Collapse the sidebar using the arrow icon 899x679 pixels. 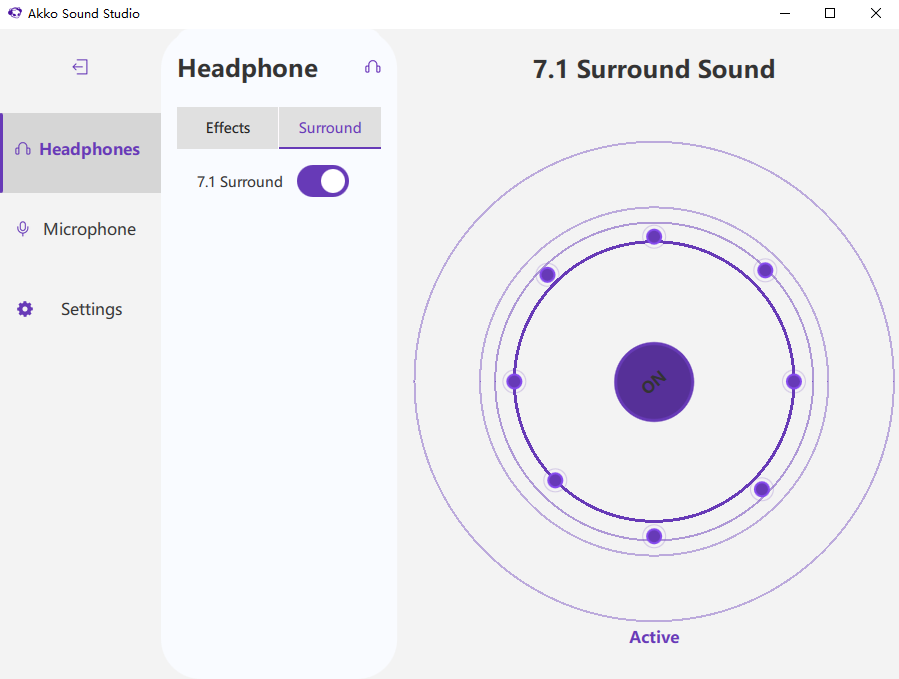pos(79,67)
